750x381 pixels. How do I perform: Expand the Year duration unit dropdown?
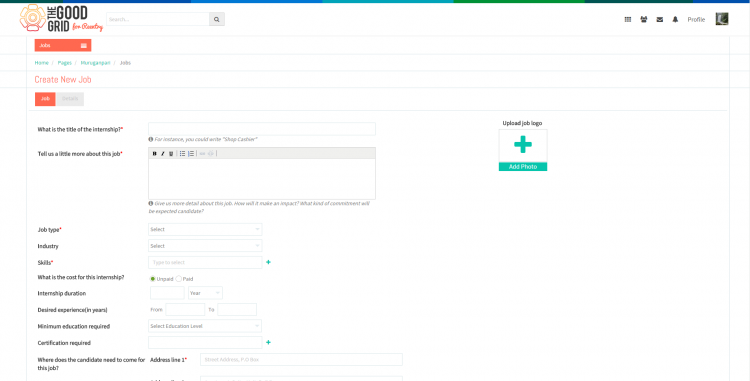205,293
